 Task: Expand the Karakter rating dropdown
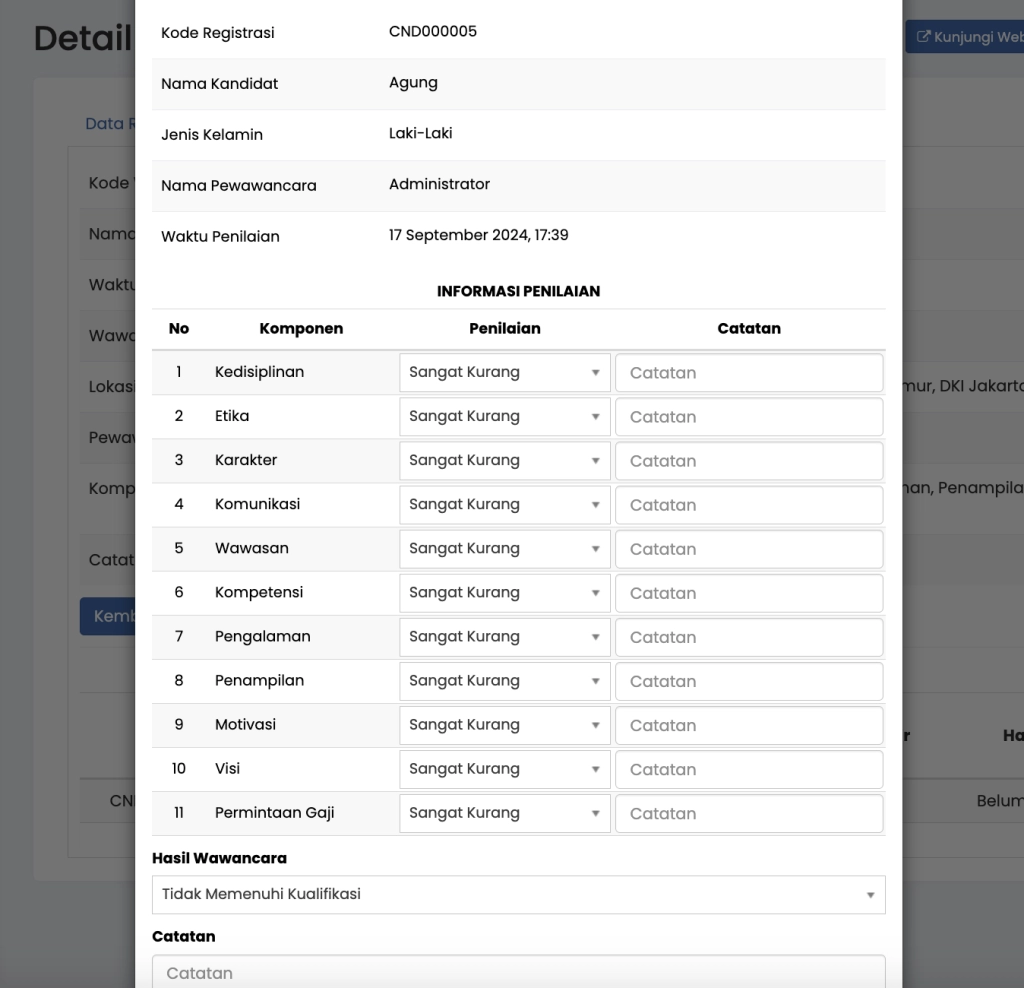point(504,460)
